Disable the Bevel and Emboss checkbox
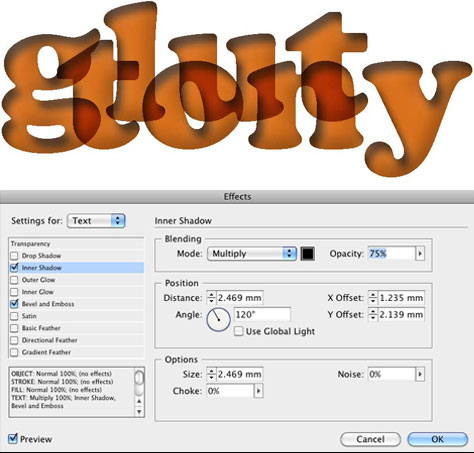 tap(14, 304)
